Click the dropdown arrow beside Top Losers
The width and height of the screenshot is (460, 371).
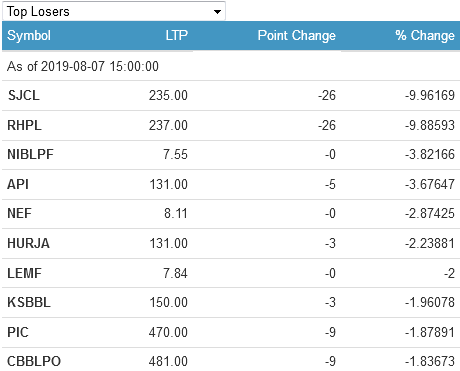tap(217, 12)
